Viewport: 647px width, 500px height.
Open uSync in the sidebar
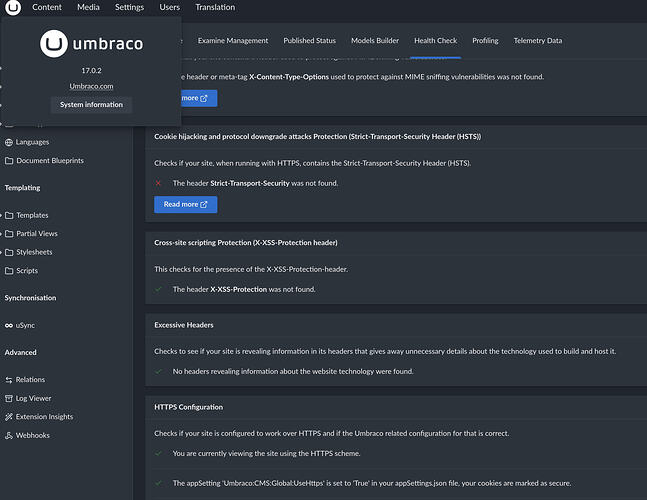click(x=25, y=325)
